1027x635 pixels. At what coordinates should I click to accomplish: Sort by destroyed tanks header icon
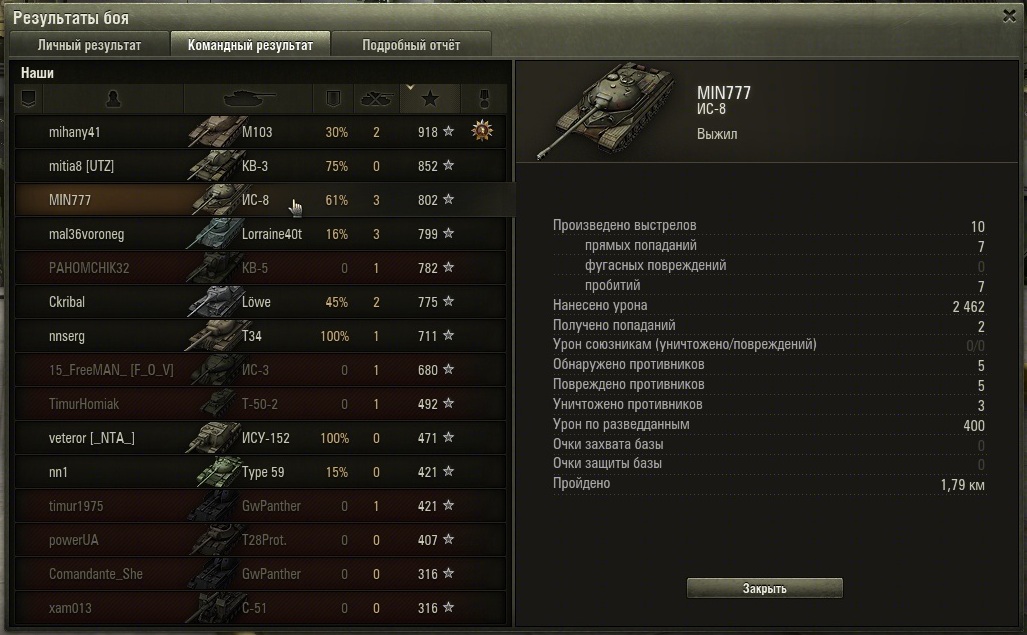tap(376, 99)
